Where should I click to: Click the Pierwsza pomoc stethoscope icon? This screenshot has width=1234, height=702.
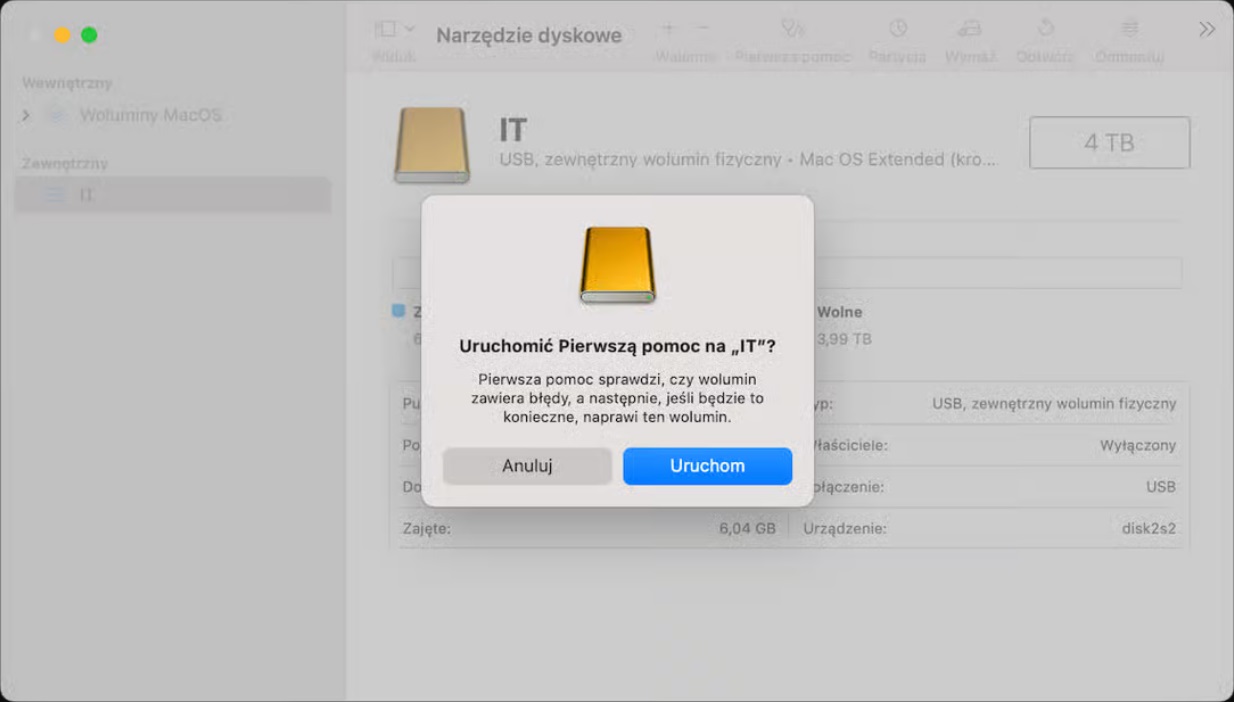792,29
